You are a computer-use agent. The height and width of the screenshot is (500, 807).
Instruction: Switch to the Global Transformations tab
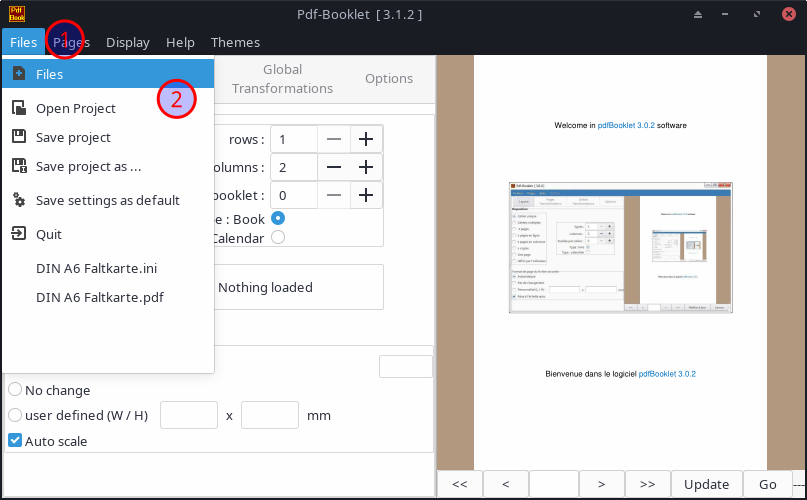[282, 79]
